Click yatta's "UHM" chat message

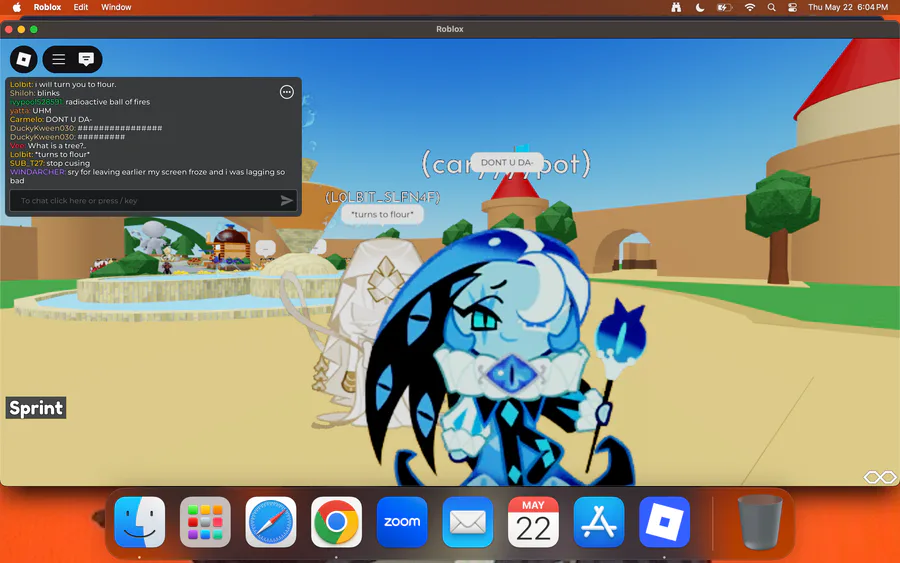(30, 110)
